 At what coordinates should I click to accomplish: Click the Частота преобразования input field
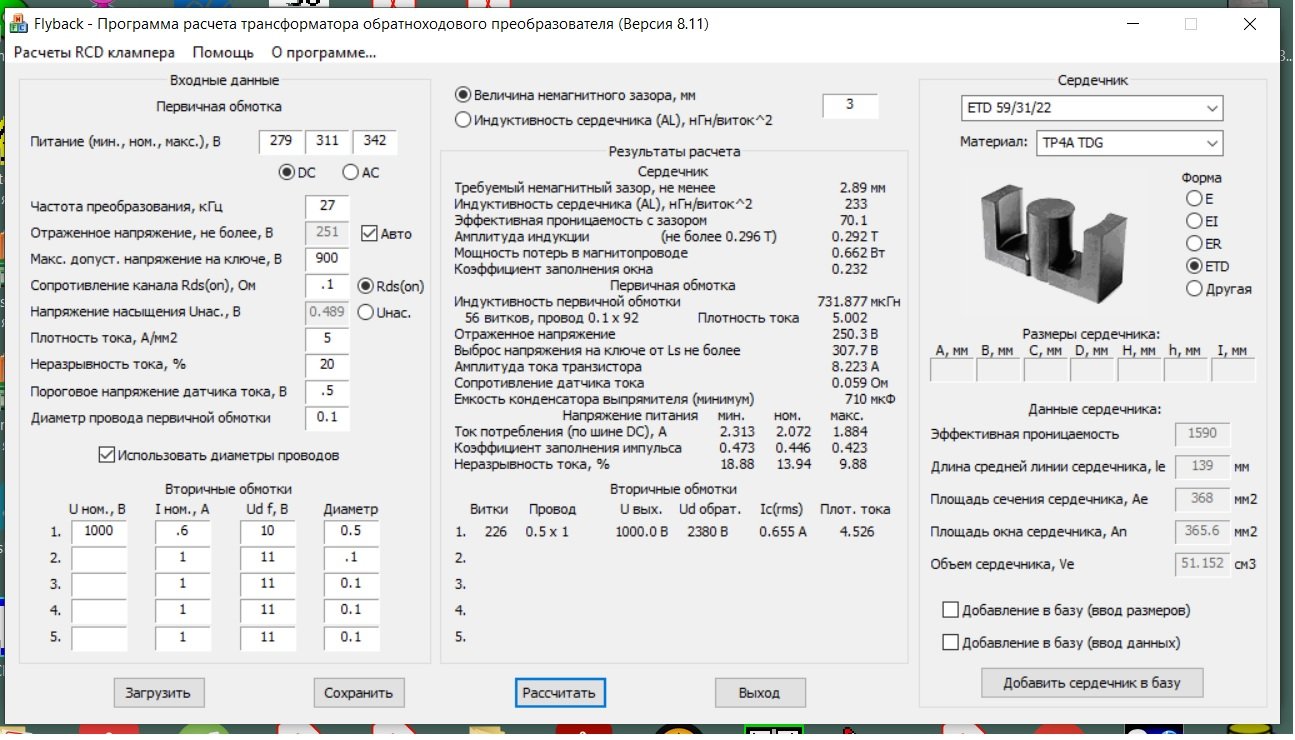click(x=327, y=207)
